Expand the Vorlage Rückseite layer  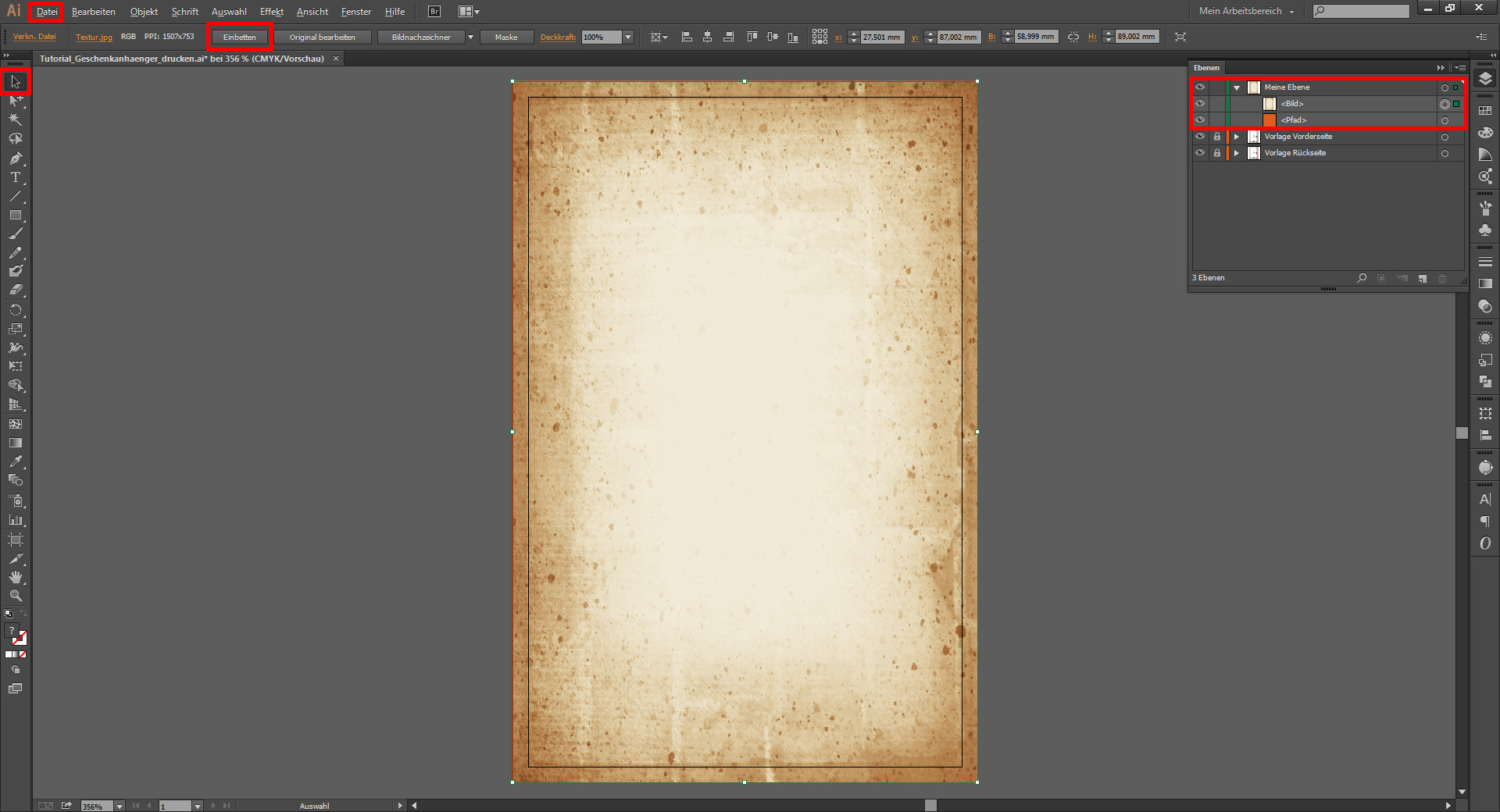(x=1237, y=153)
